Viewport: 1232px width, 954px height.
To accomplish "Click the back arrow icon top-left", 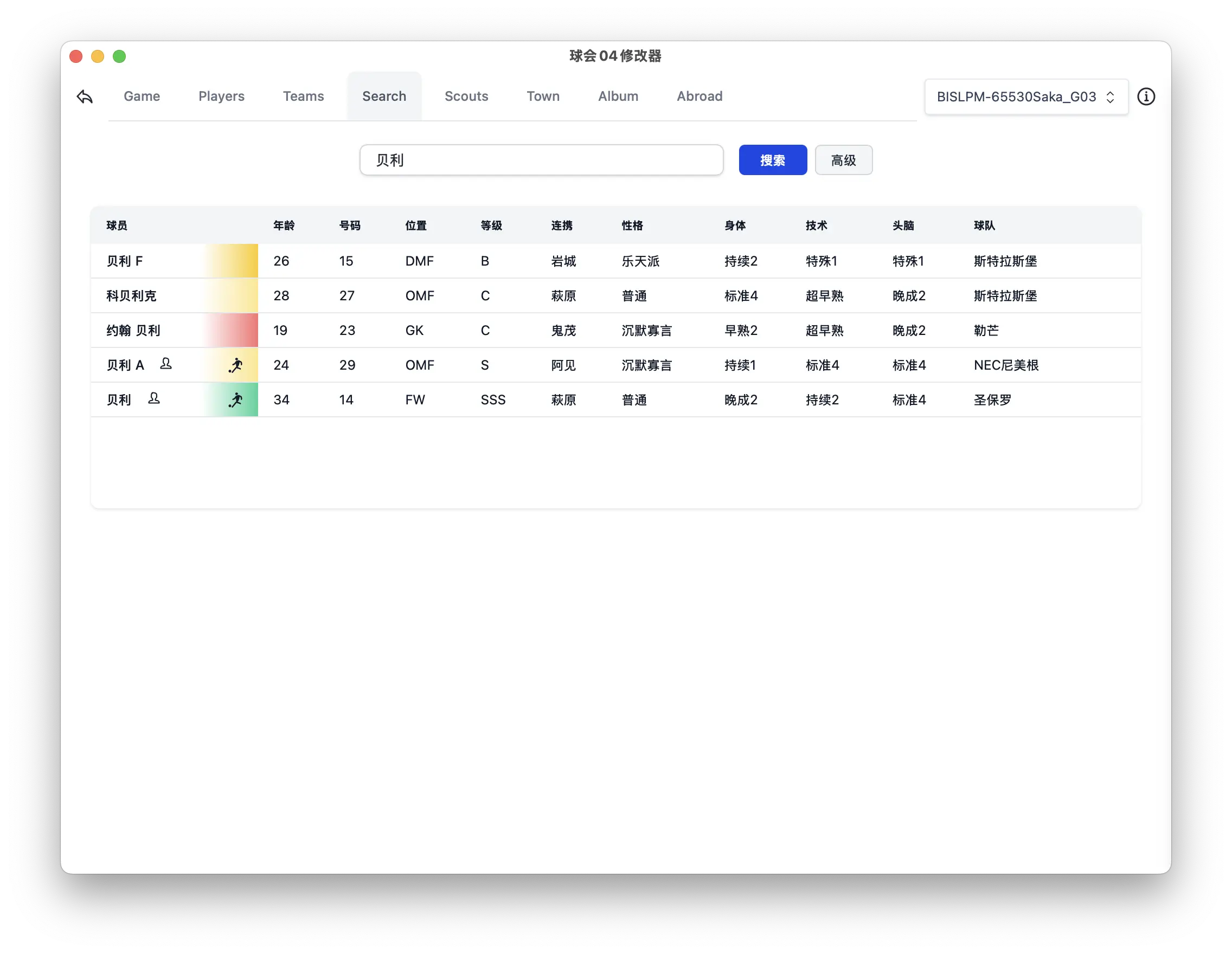I will click(x=85, y=96).
